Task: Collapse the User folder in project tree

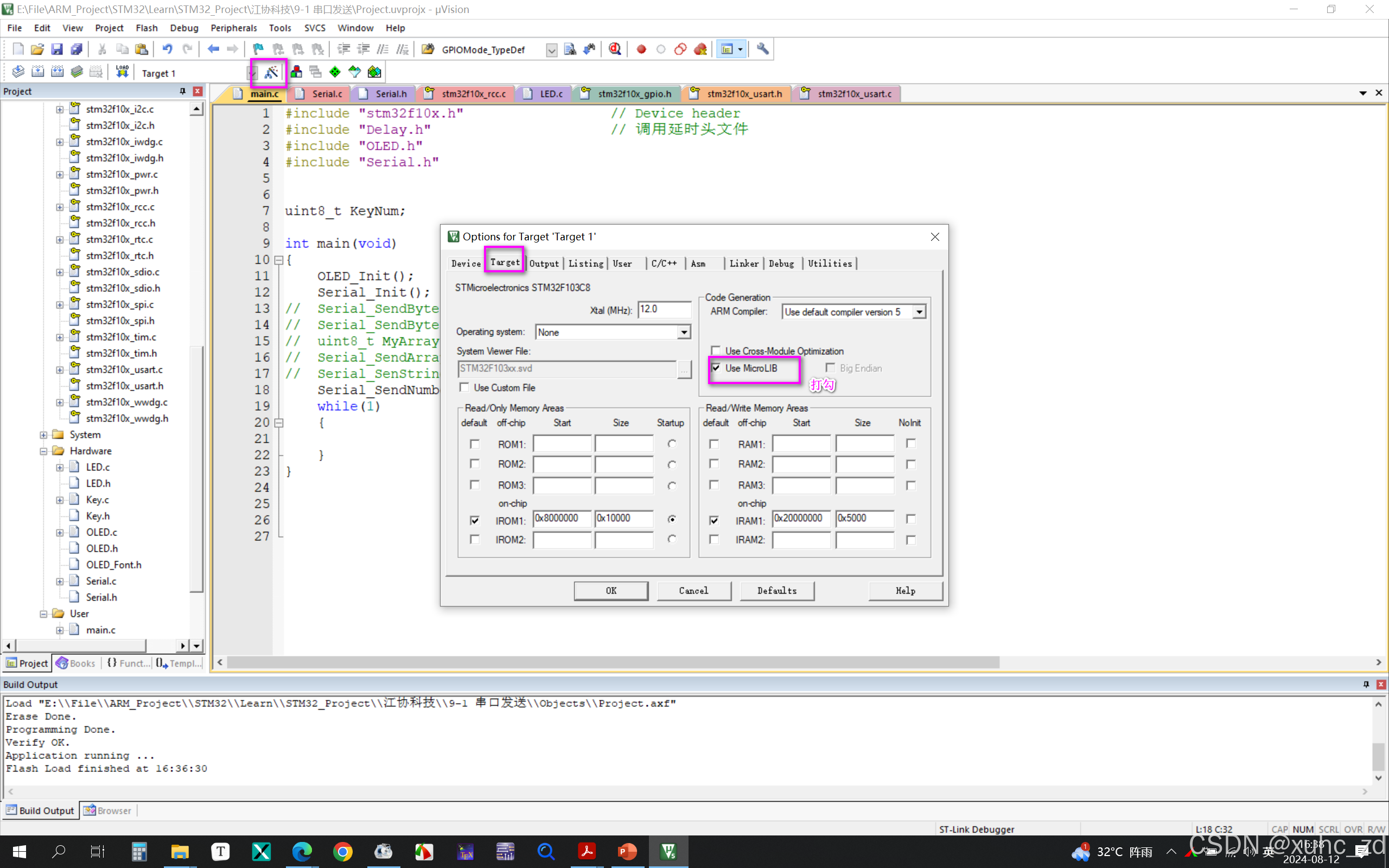Action: click(43, 614)
